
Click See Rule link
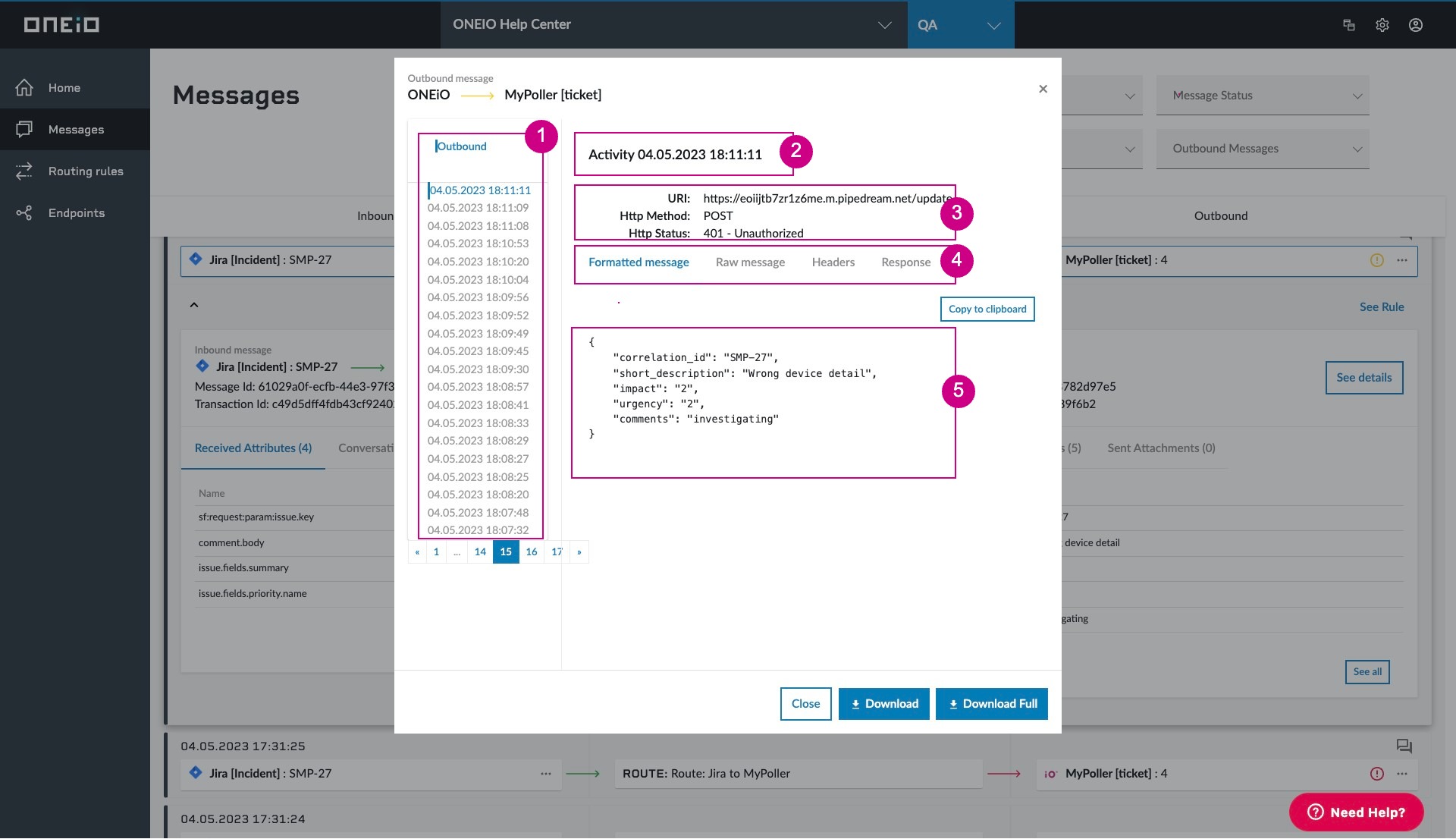coord(1382,307)
